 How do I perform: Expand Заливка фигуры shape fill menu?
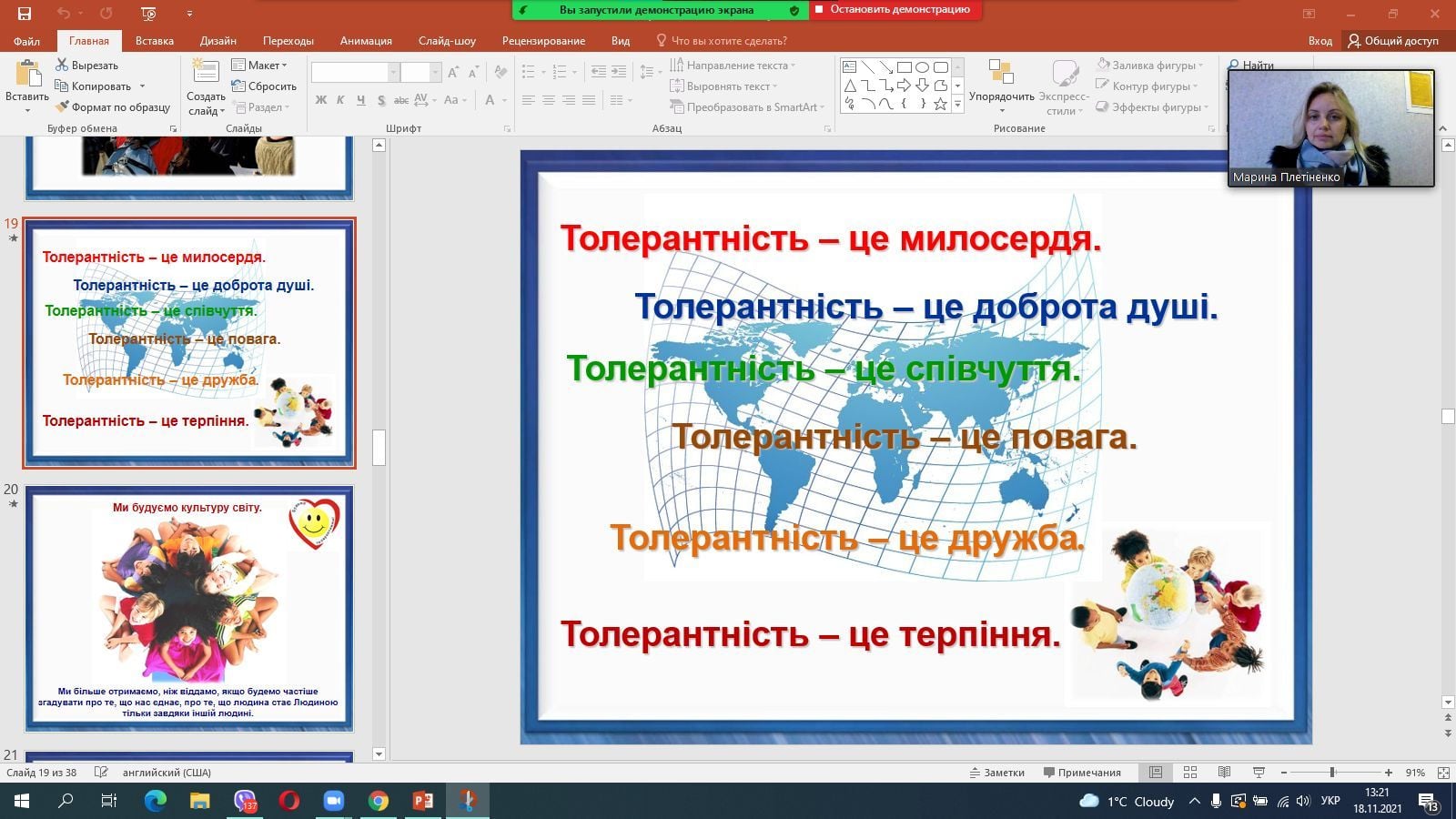pyautogui.click(x=1149, y=66)
